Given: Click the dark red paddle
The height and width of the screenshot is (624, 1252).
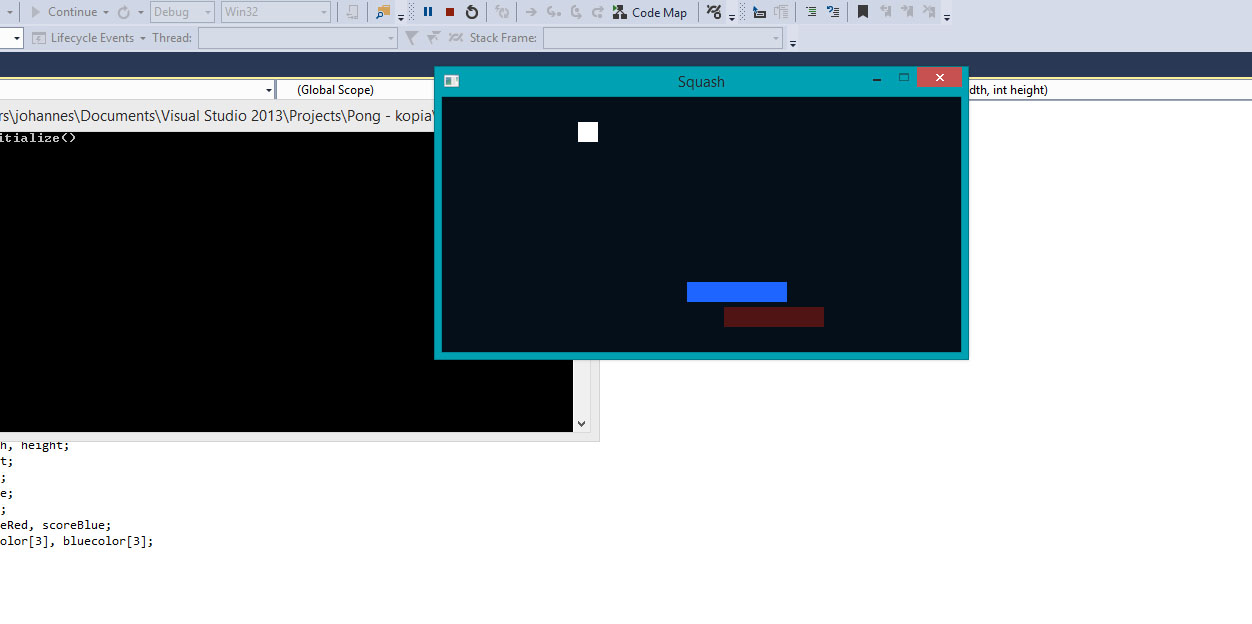Looking at the screenshot, I should 773,317.
